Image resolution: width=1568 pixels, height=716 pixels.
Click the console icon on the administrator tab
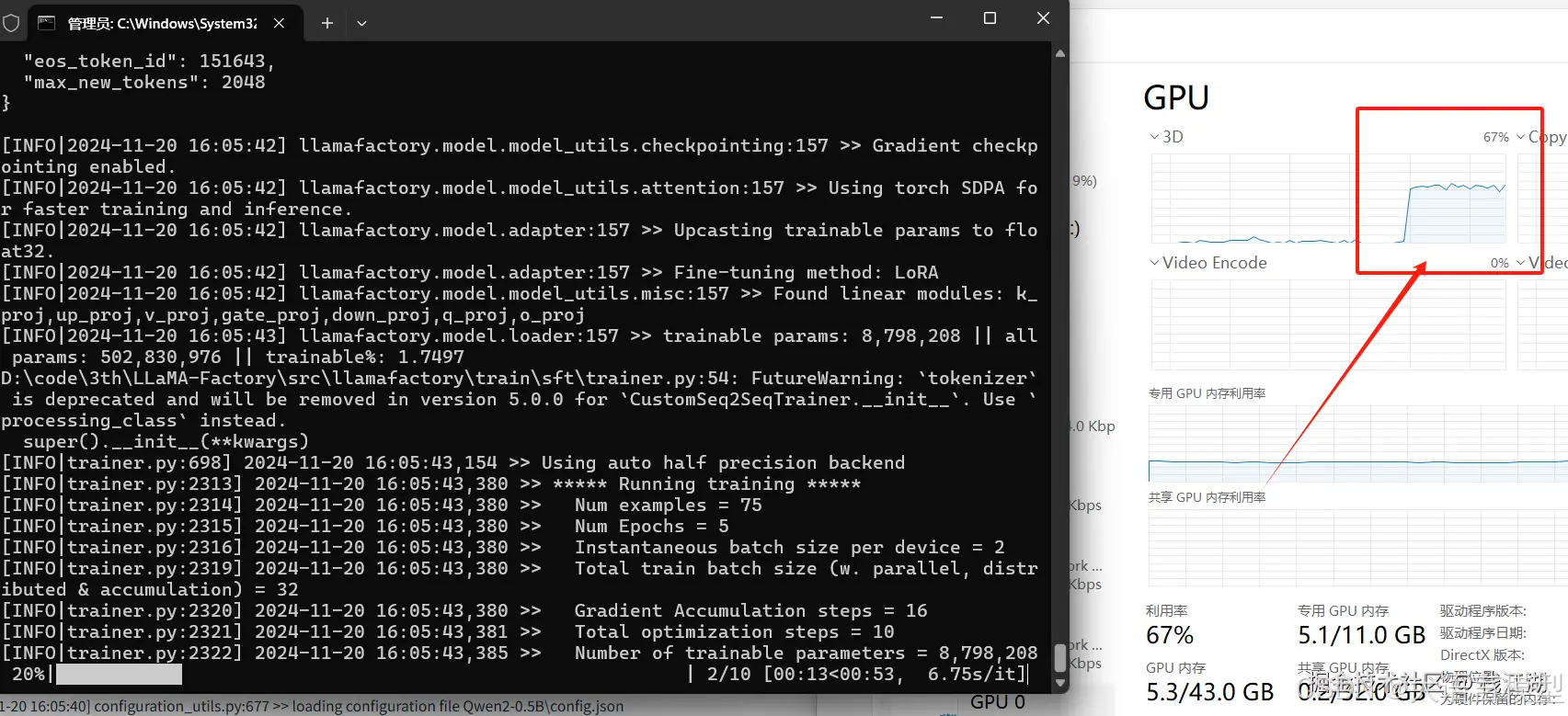click(46, 23)
